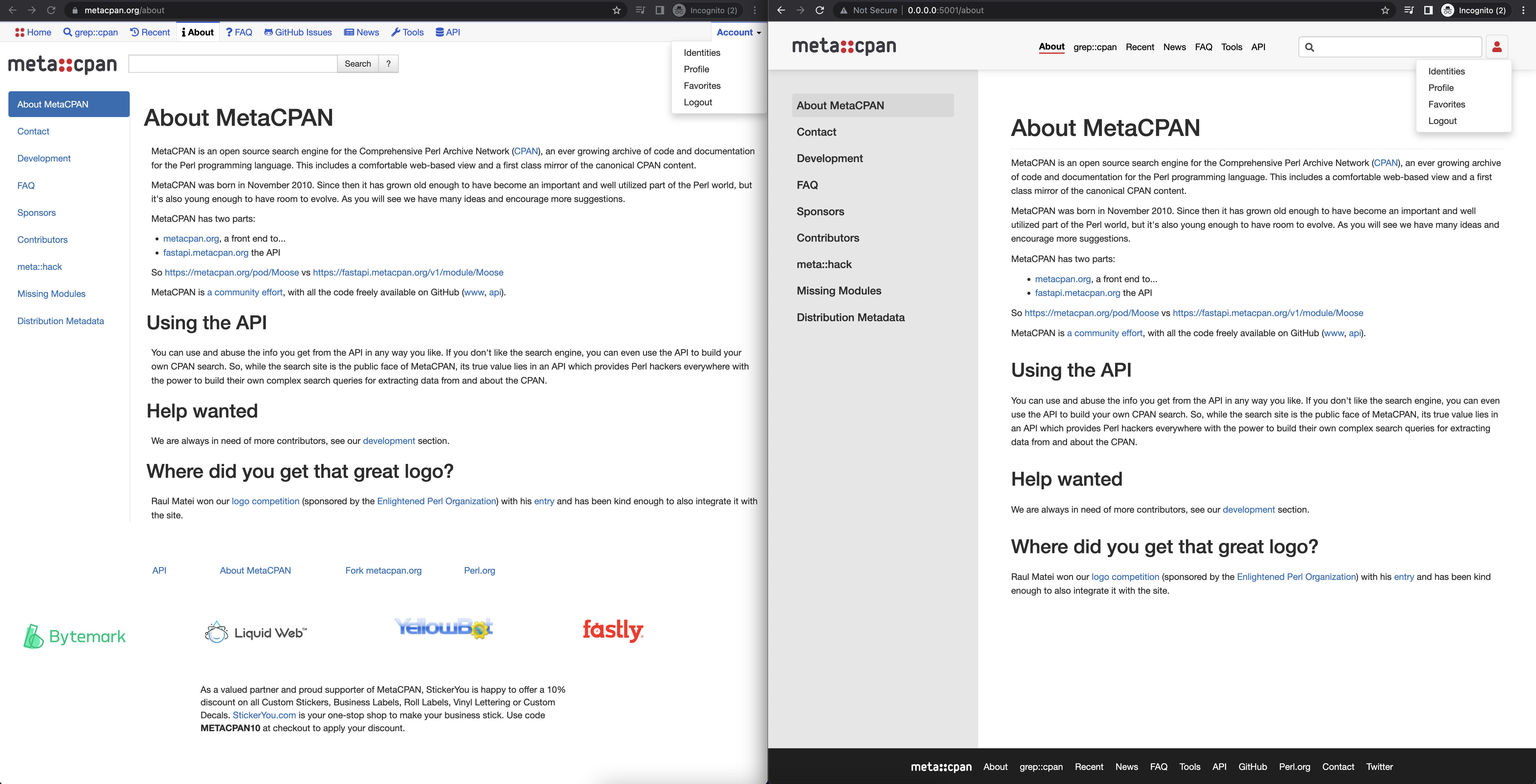
Task: Click the red user account icon
Action: pyautogui.click(x=1496, y=47)
